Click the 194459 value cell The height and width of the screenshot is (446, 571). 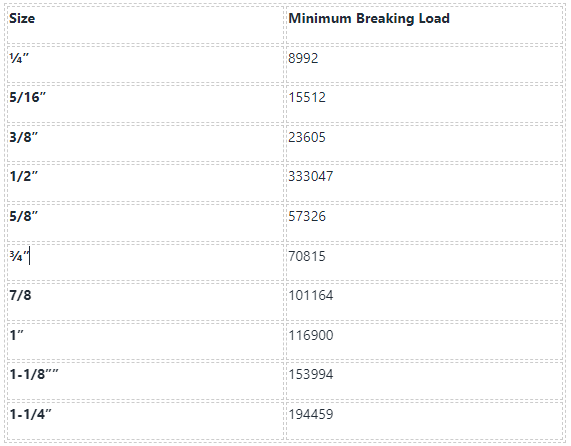[425, 420]
